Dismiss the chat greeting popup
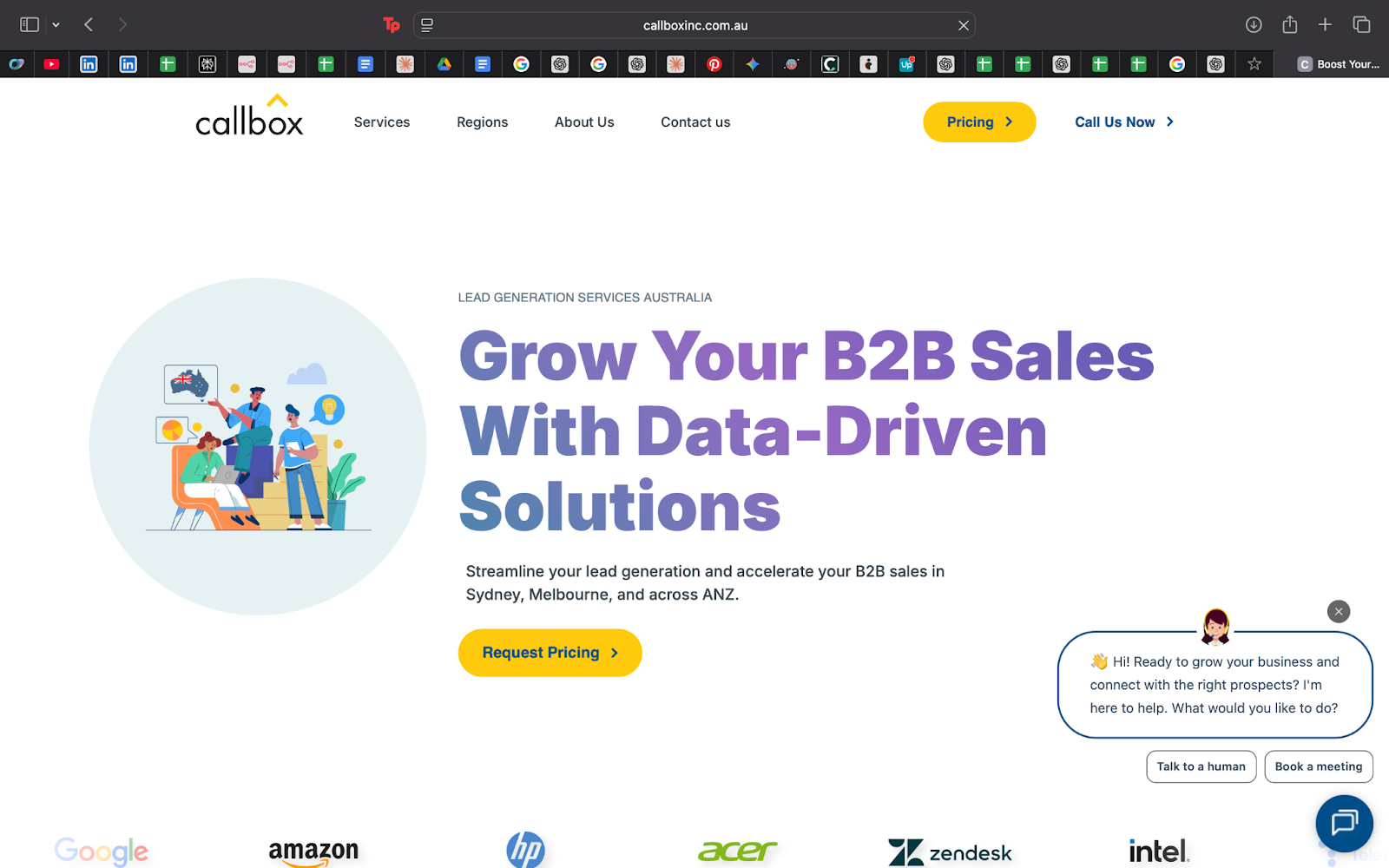Image resolution: width=1389 pixels, height=868 pixels. (x=1339, y=612)
